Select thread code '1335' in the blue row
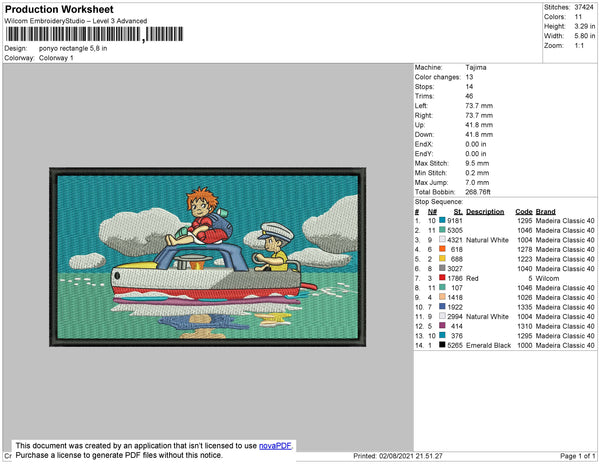This screenshot has height=464, width=600. point(525,307)
